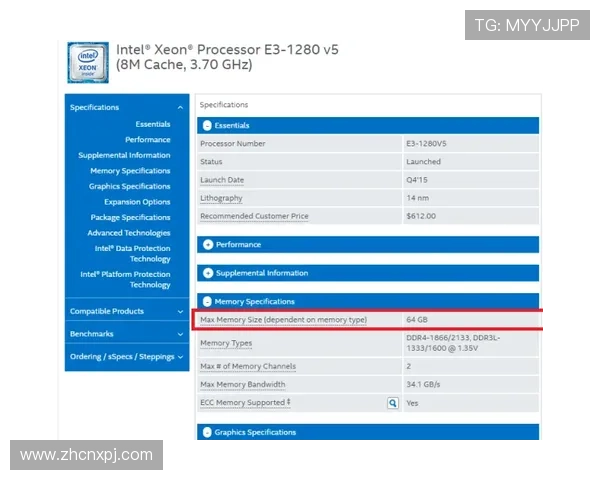Open the Performance sidebar link
600x480 pixels.
pyautogui.click(x=148, y=140)
